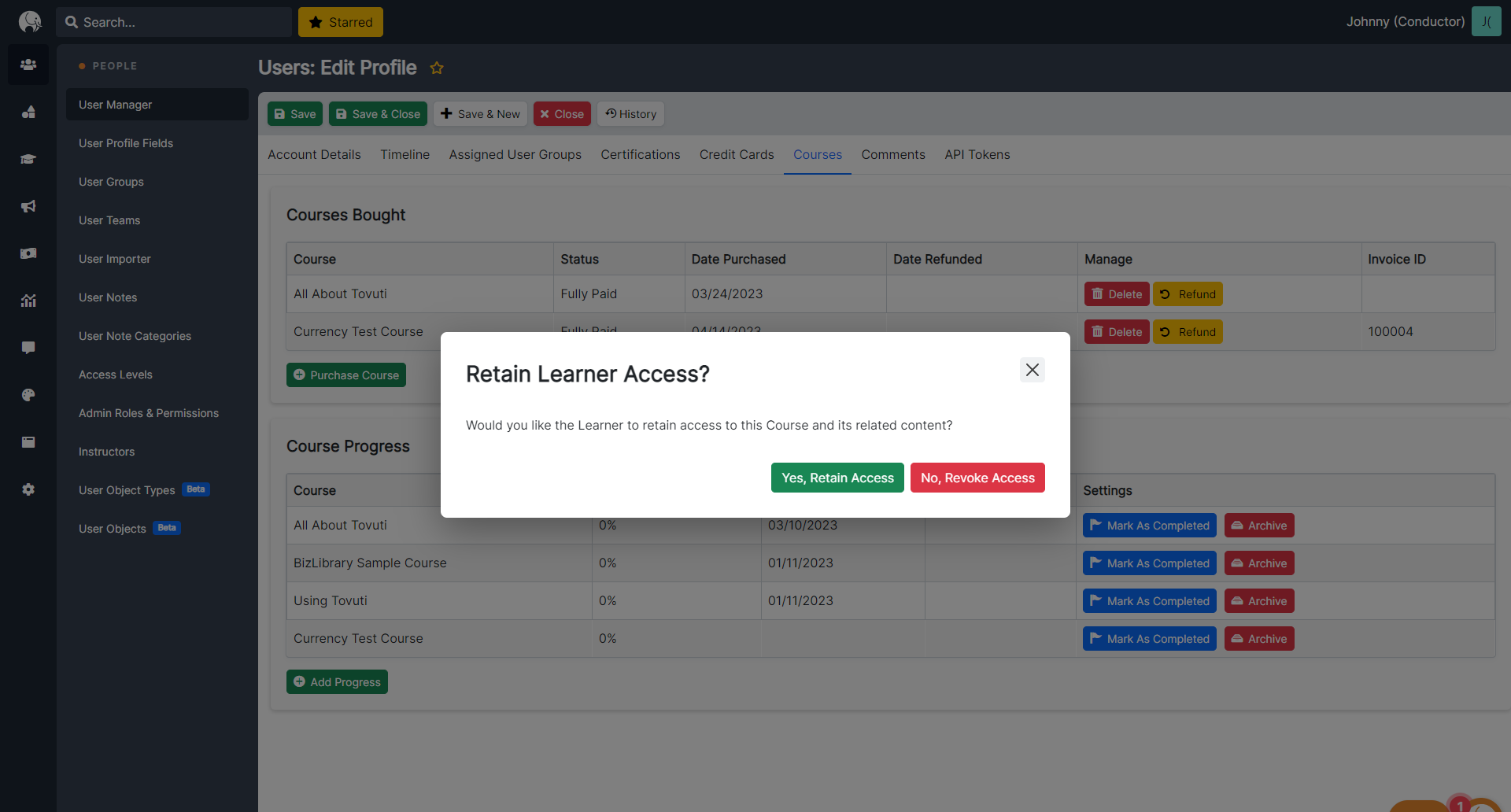Open User Notes
Image resolution: width=1511 pixels, height=812 pixels.
157,297
